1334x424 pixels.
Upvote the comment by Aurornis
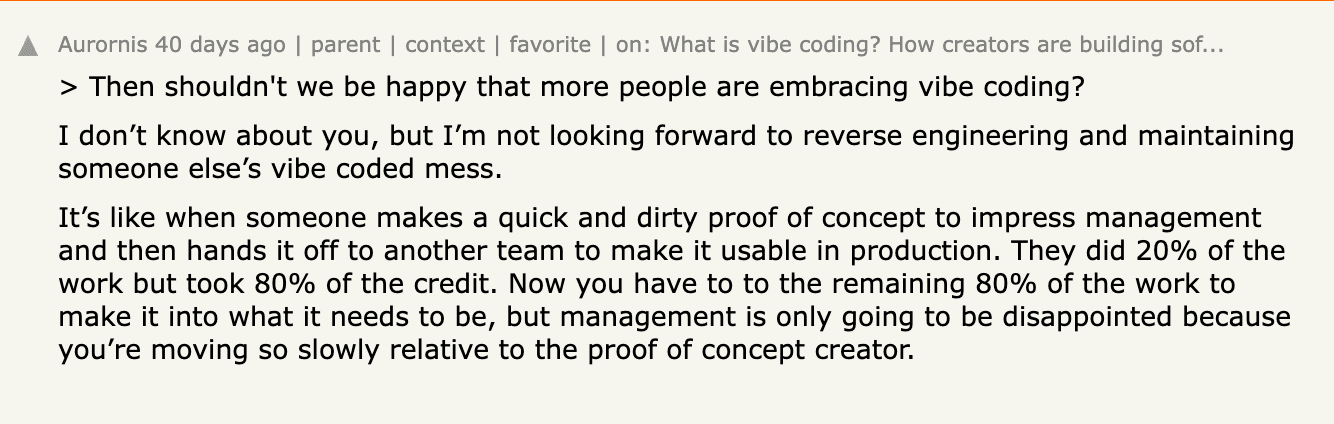click(28, 46)
